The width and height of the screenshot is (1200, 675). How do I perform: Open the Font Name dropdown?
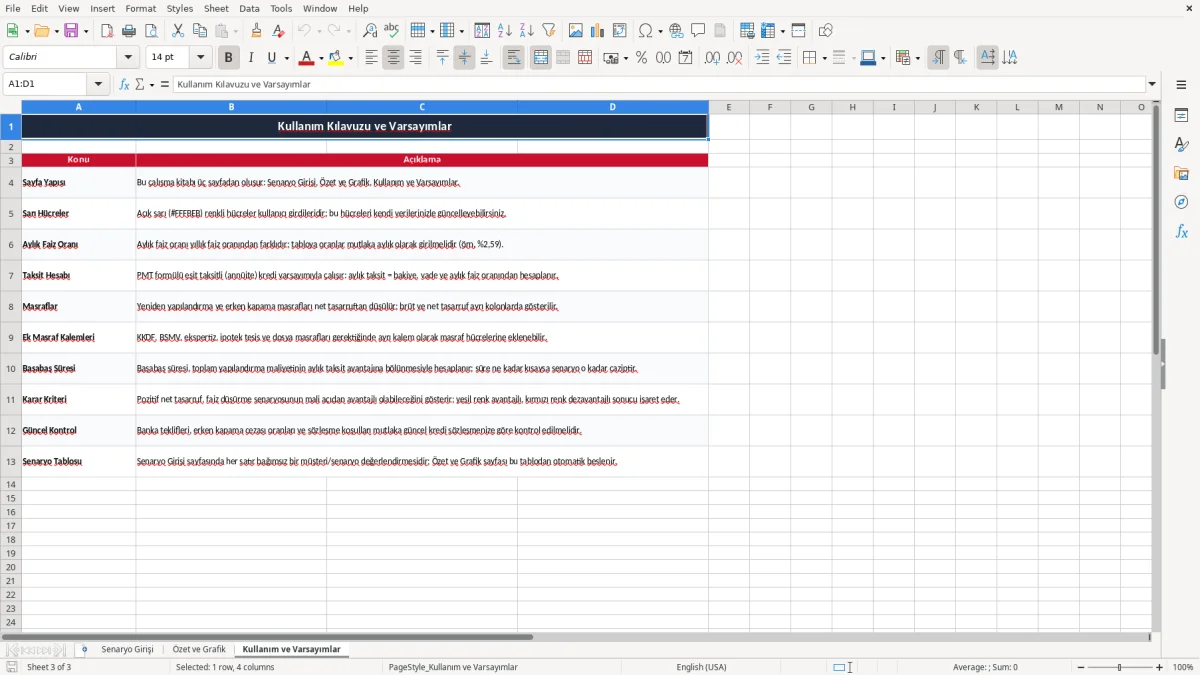click(x=128, y=58)
